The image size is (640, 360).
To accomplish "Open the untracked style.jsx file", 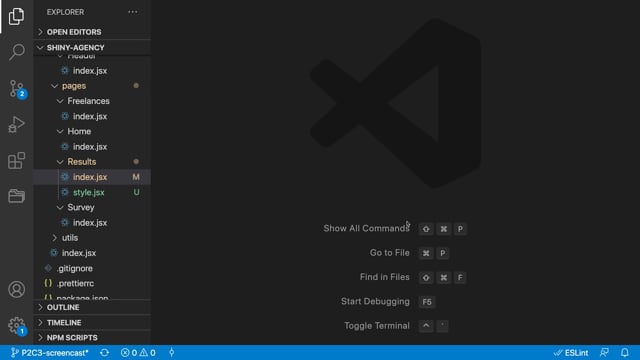I will [92, 192].
